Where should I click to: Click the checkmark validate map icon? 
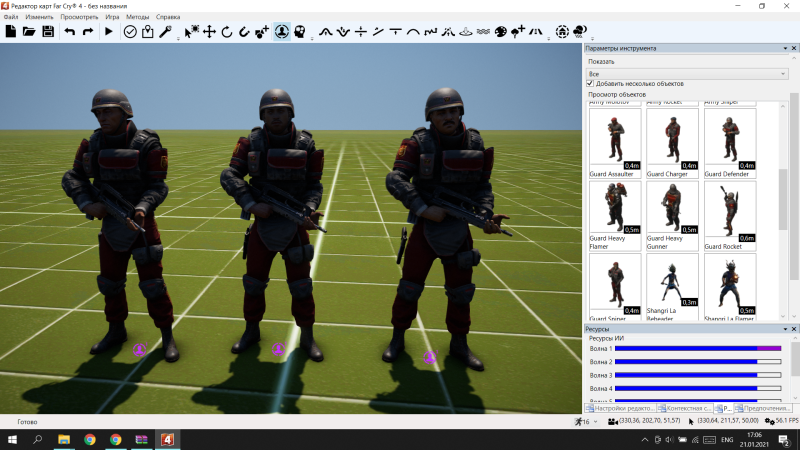pos(130,32)
